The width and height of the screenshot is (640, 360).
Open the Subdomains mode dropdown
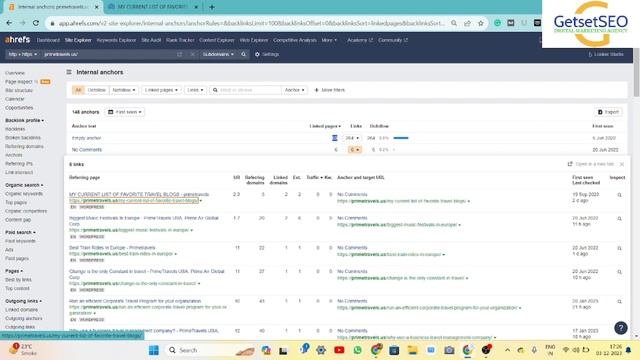tap(218, 54)
